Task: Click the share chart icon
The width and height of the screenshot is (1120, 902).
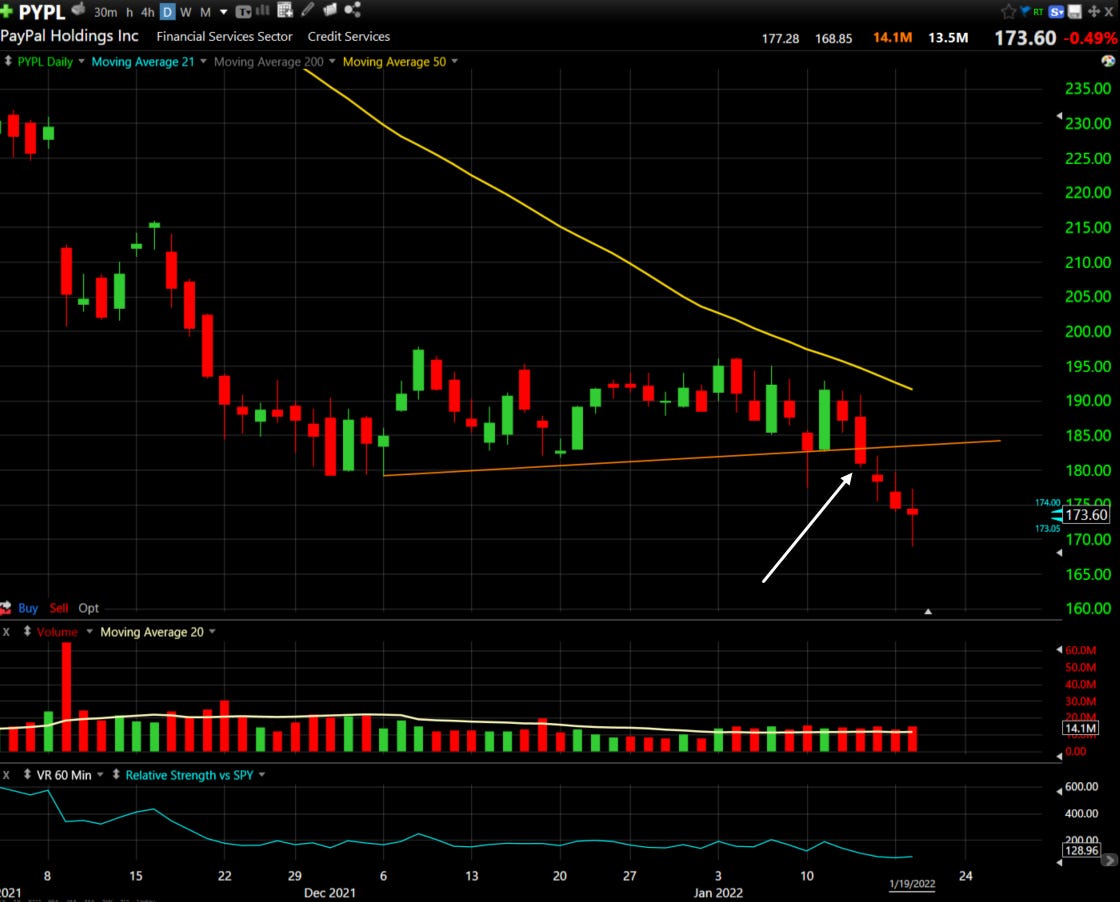Action: click(x=352, y=9)
